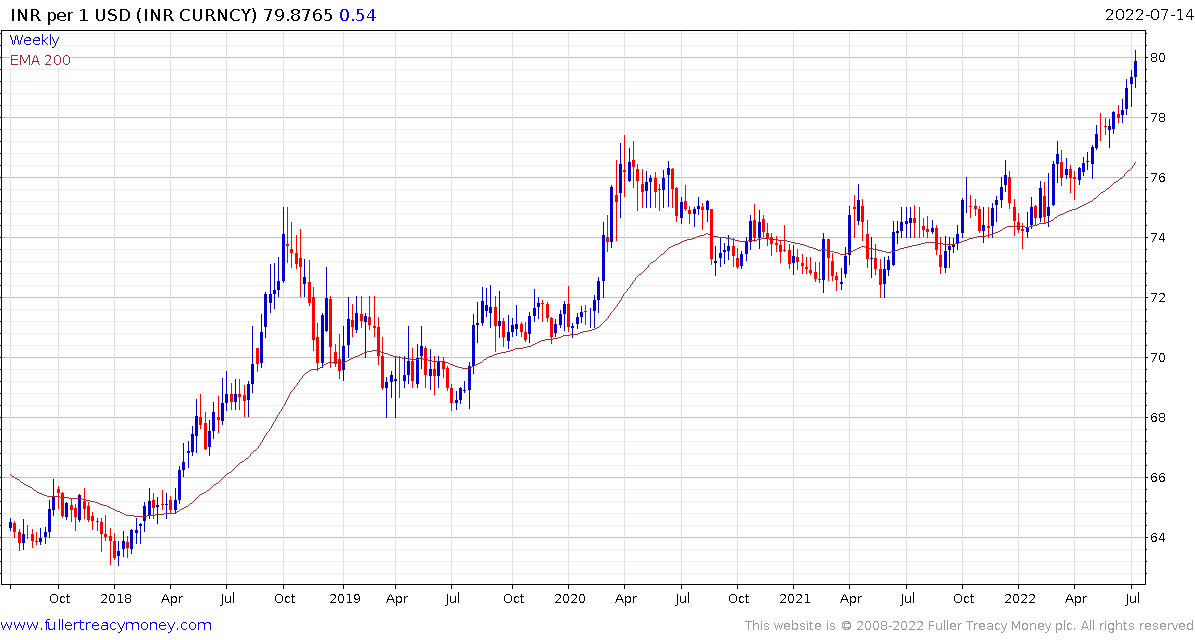This screenshot has height=640, width=1195.
Task: Click the 64 price axis label
Action: tap(1158, 538)
